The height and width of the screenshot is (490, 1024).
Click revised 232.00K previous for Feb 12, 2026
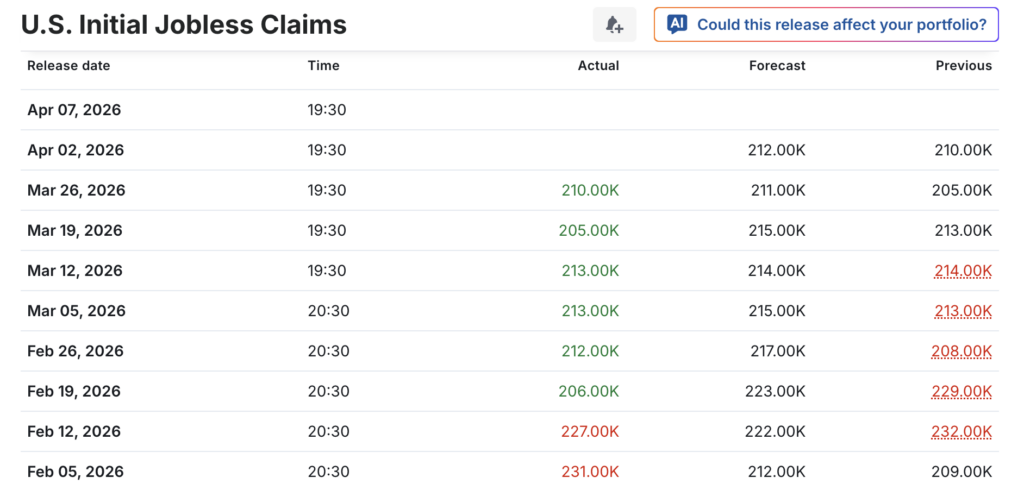[x=962, y=431]
